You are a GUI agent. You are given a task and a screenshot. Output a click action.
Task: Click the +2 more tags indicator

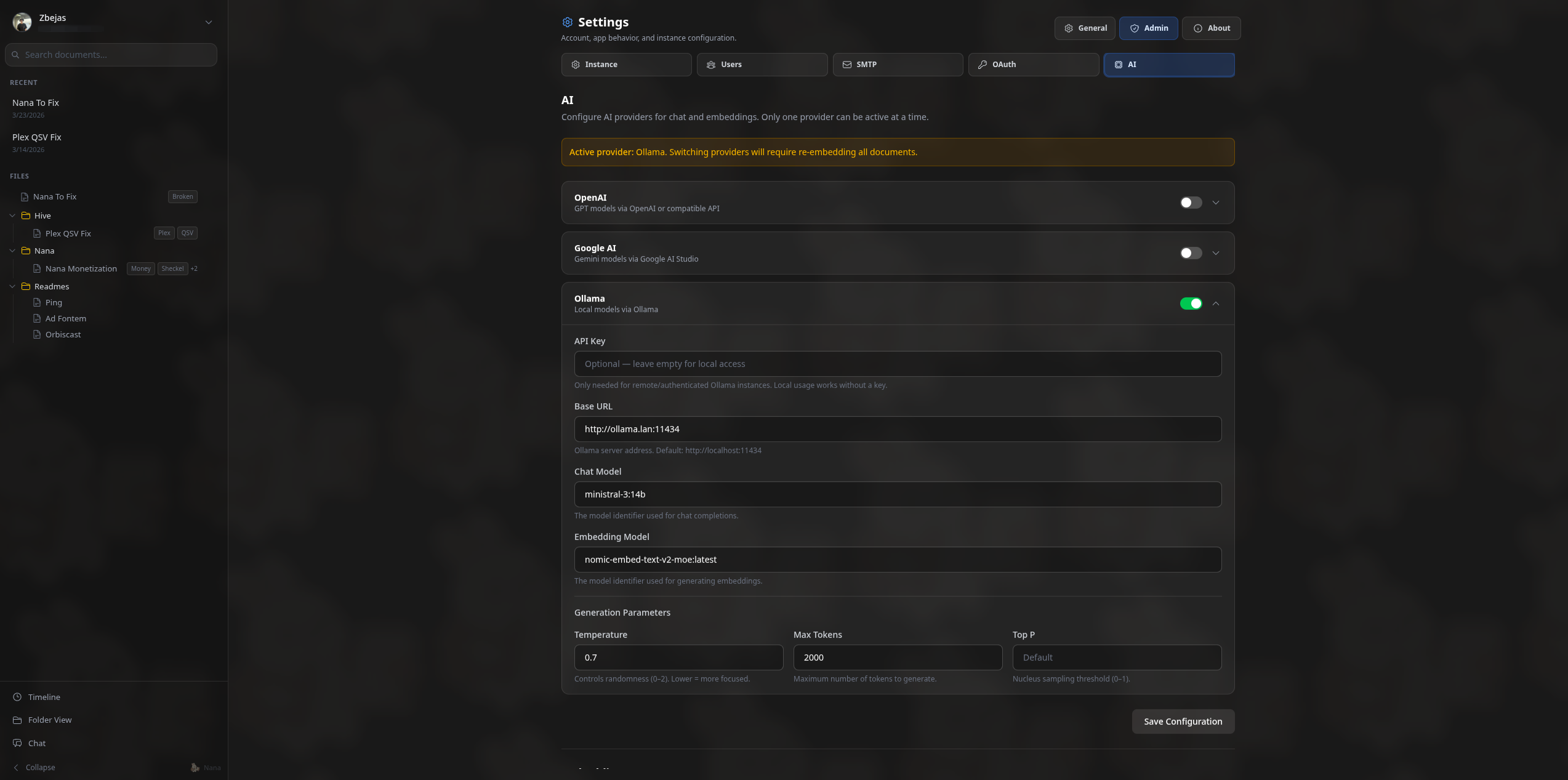(194, 268)
